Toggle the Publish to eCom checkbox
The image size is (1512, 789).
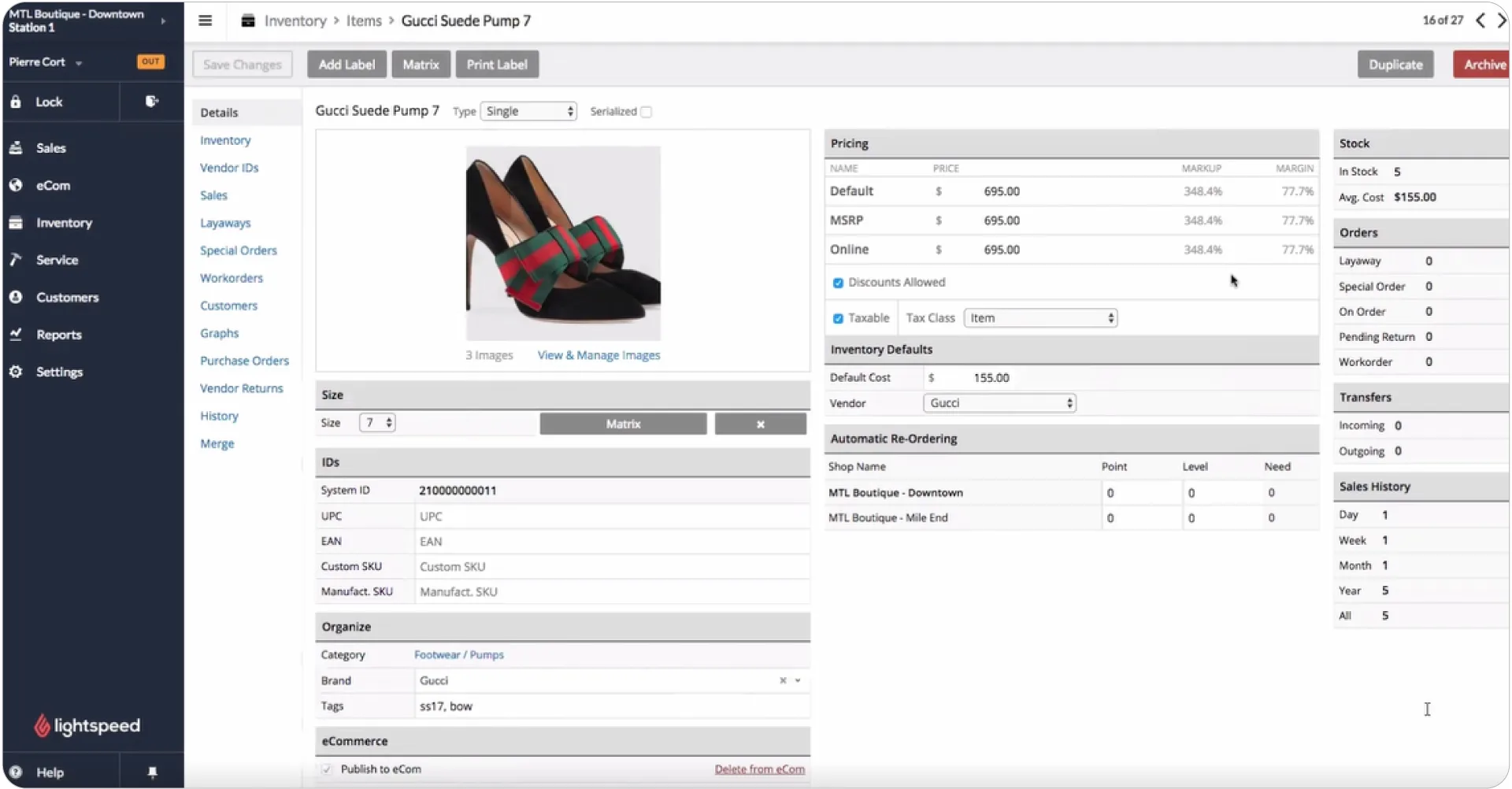(327, 769)
